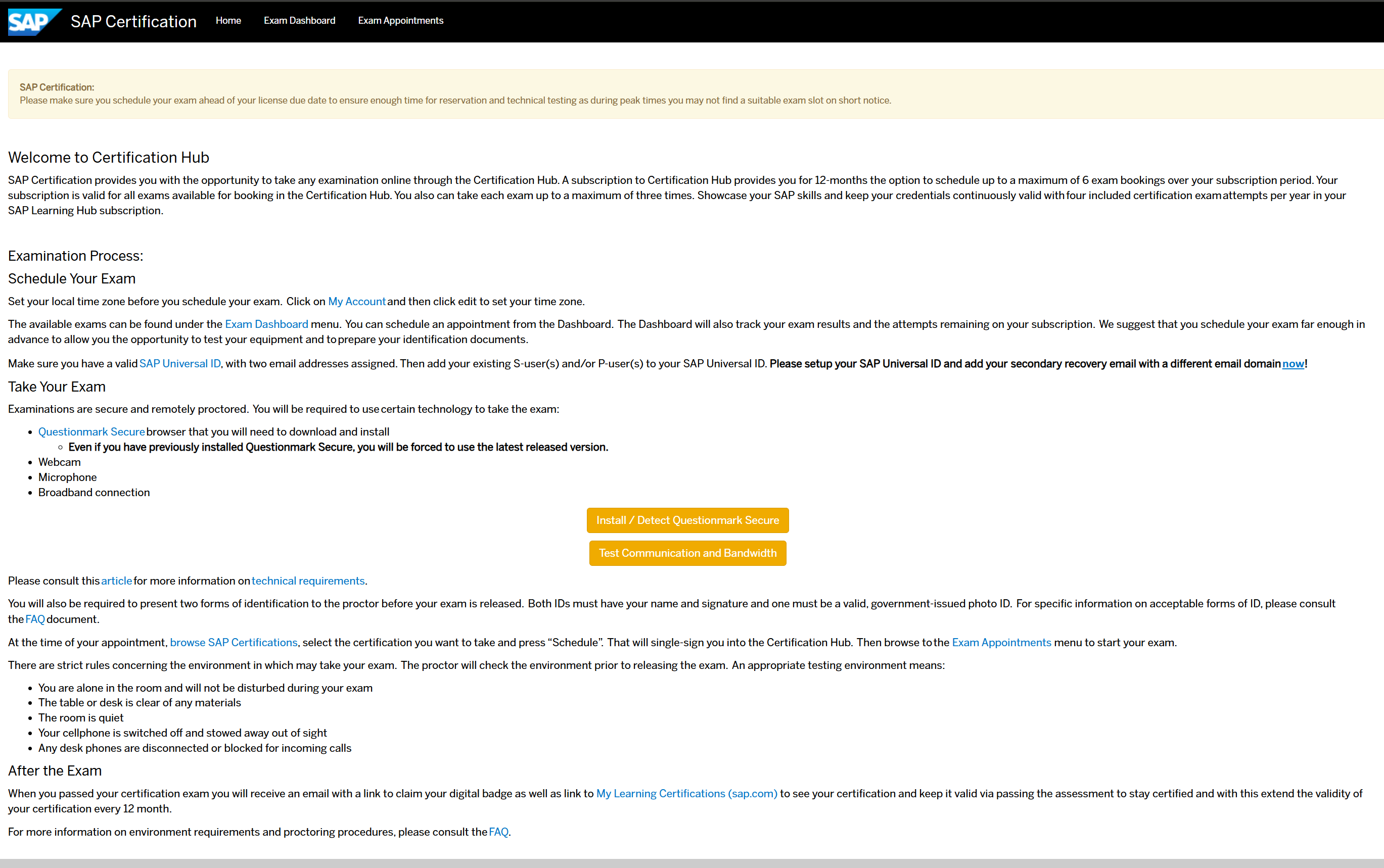The image size is (1384, 868).
Task: Click the SAP Certification title
Action: point(133,21)
